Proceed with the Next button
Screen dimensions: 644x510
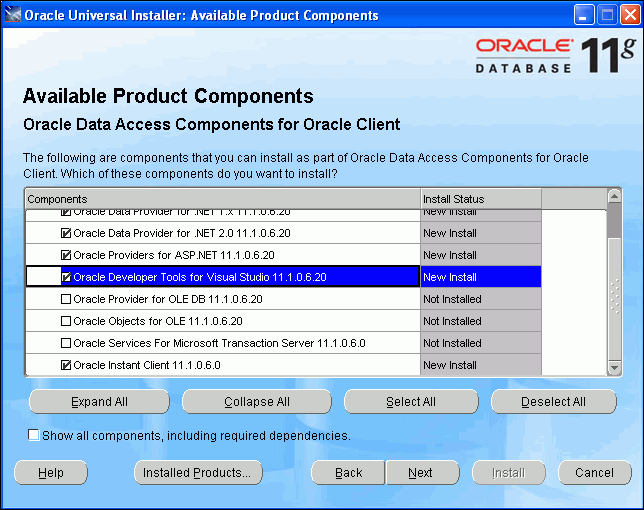421,473
